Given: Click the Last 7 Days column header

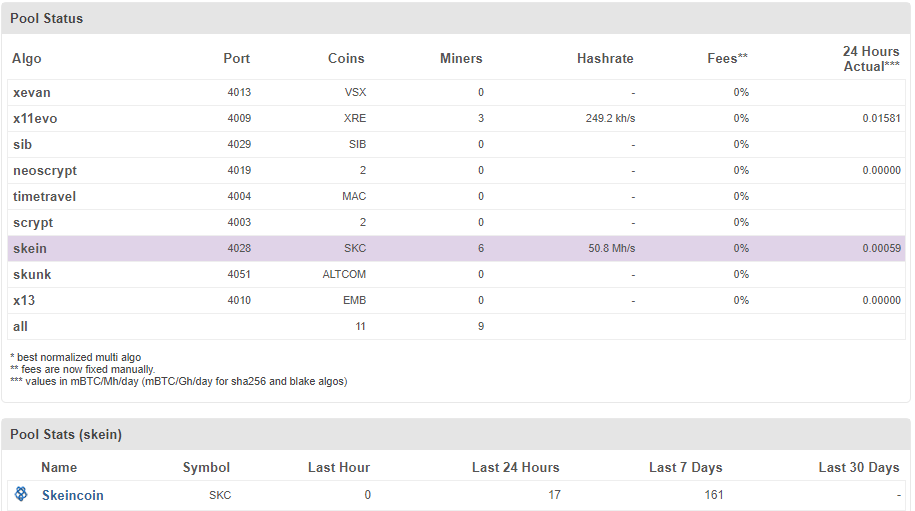Looking at the screenshot, I should (685, 467).
